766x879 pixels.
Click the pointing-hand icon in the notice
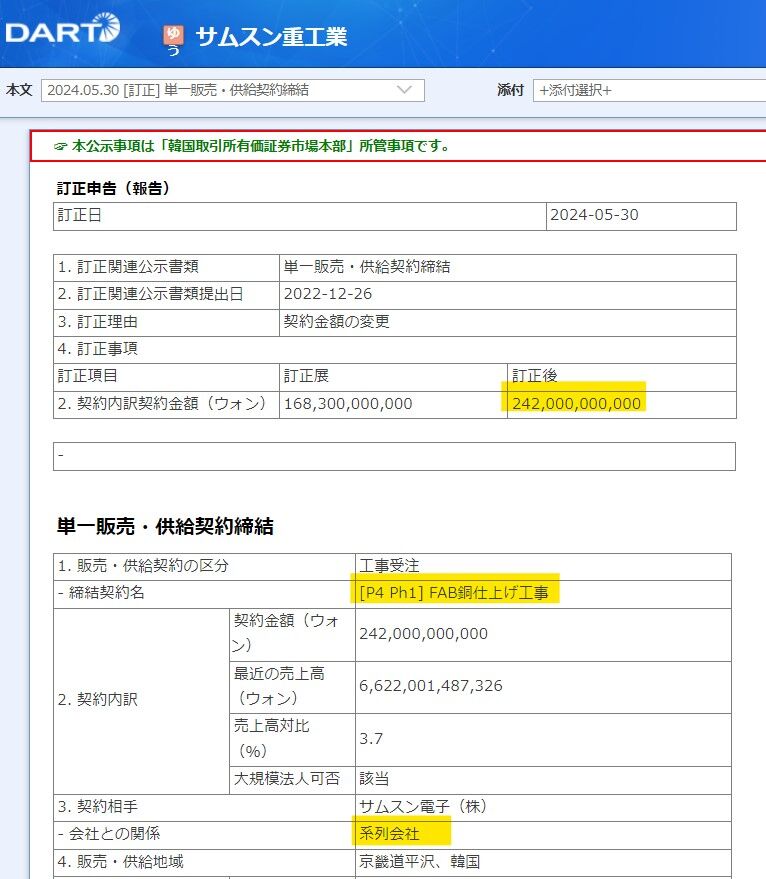pos(61,147)
